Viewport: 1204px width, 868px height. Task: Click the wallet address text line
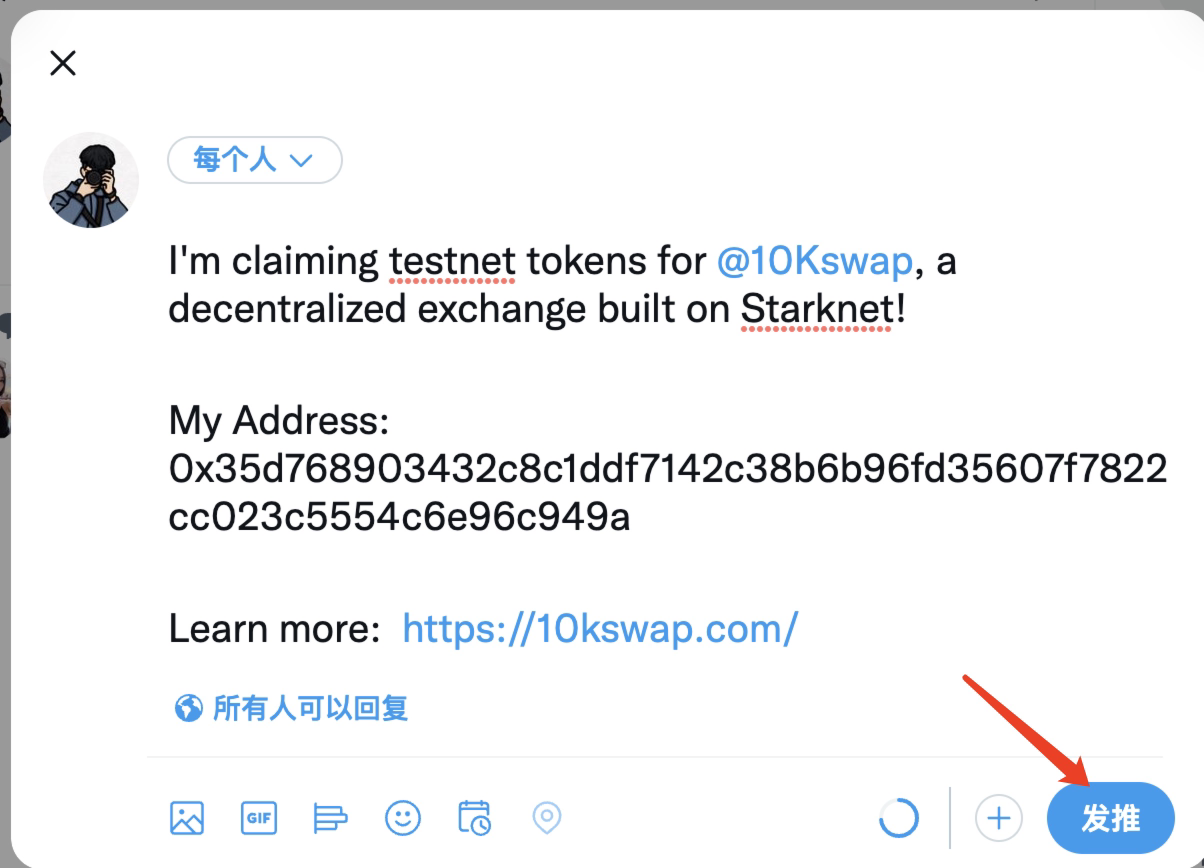click(668, 493)
